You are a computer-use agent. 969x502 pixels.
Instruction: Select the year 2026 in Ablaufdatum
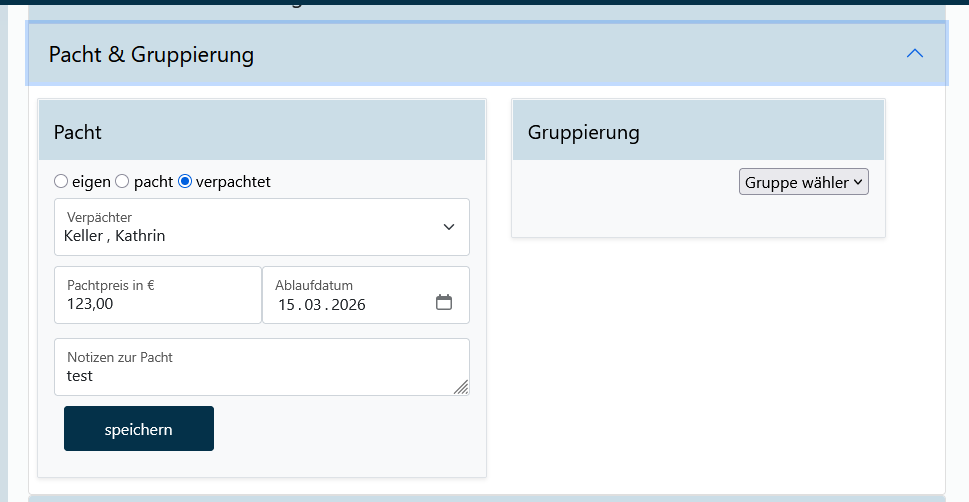pos(349,305)
